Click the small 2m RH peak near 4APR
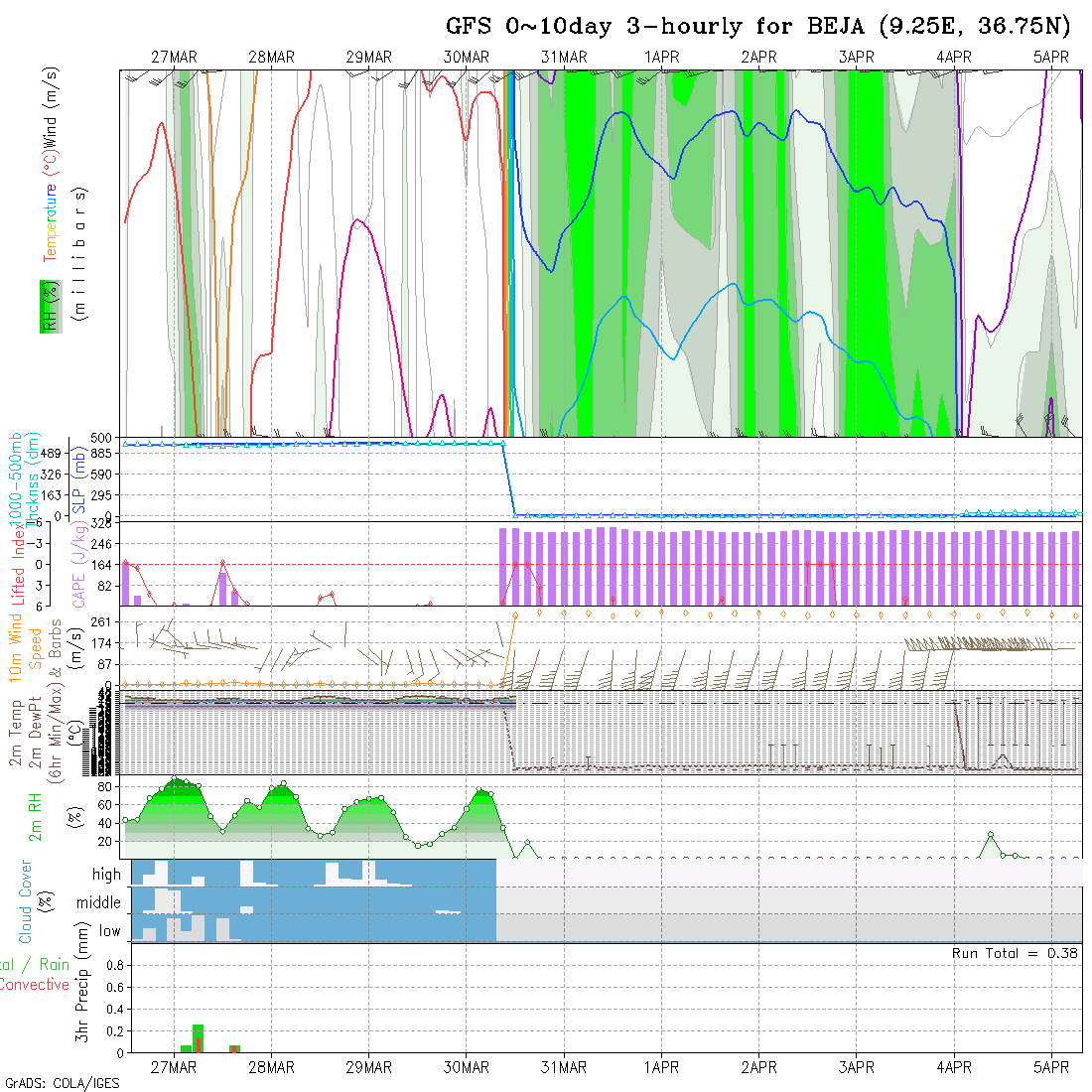 pyautogui.click(x=990, y=836)
